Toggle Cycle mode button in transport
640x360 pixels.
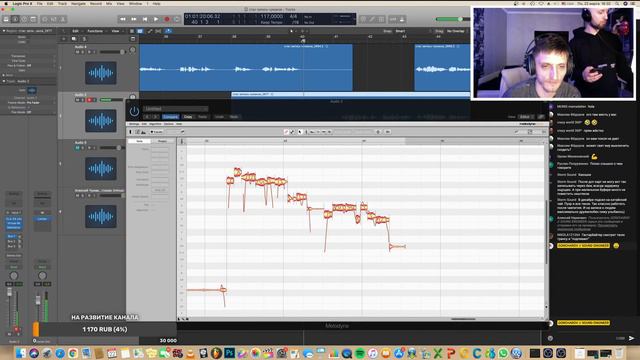pos(177,19)
